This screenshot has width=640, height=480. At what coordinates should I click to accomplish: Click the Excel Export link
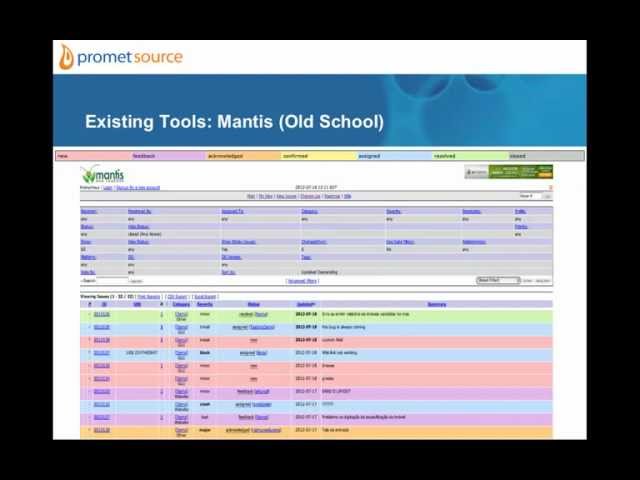pos(205,297)
